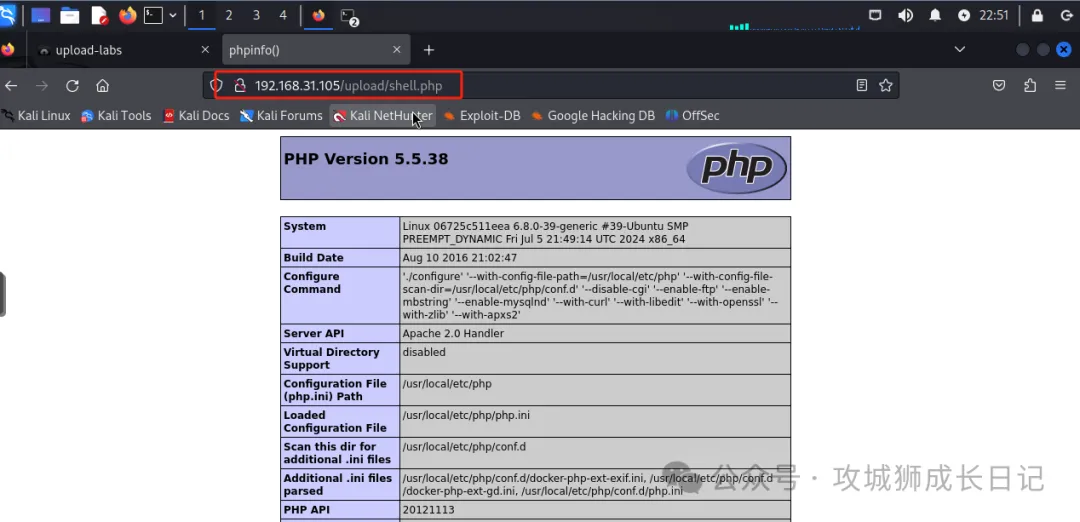This screenshot has width=1080, height=522.
Task: Go to the Firefox home page
Action: click(102, 86)
